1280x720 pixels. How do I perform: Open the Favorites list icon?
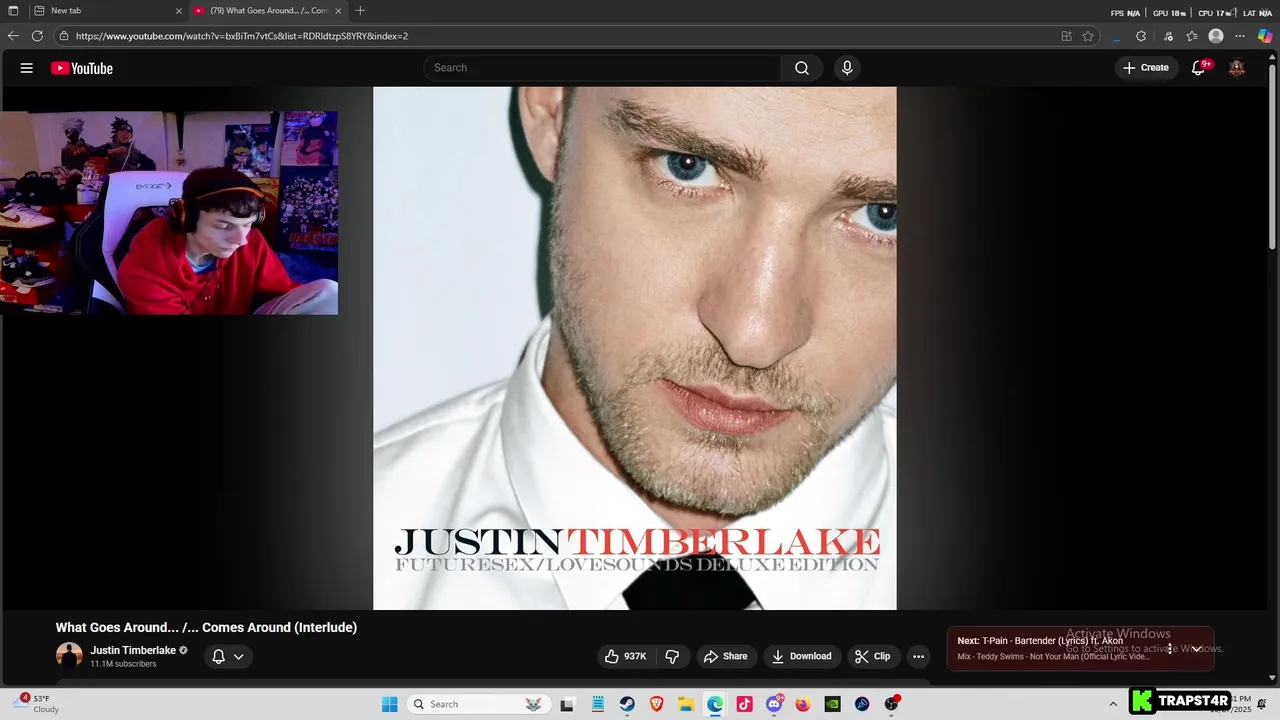click(x=1192, y=36)
